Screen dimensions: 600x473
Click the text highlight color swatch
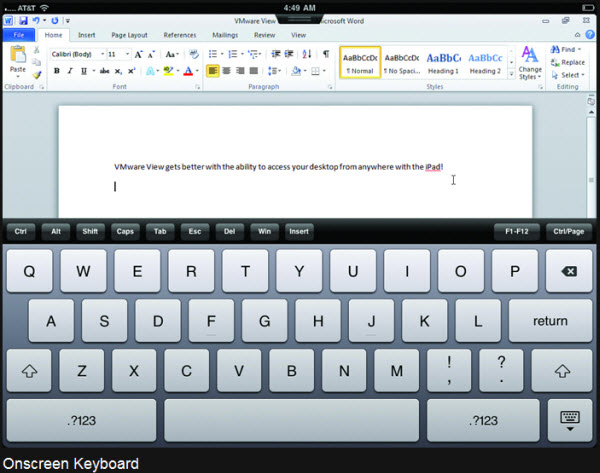click(168, 71)
